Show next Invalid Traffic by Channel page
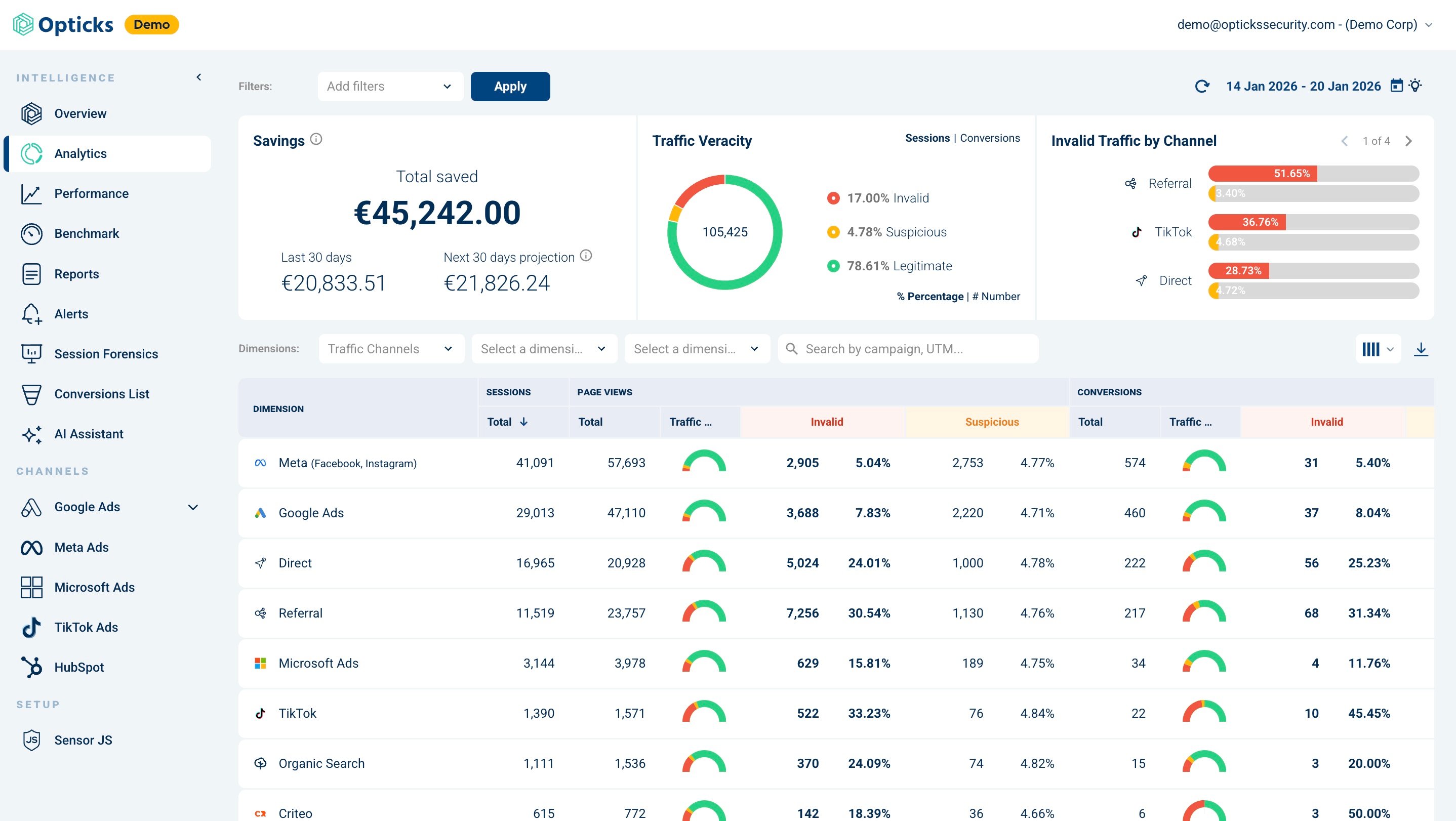This screenshot has height=821, width=1456. click(1408, 141)
